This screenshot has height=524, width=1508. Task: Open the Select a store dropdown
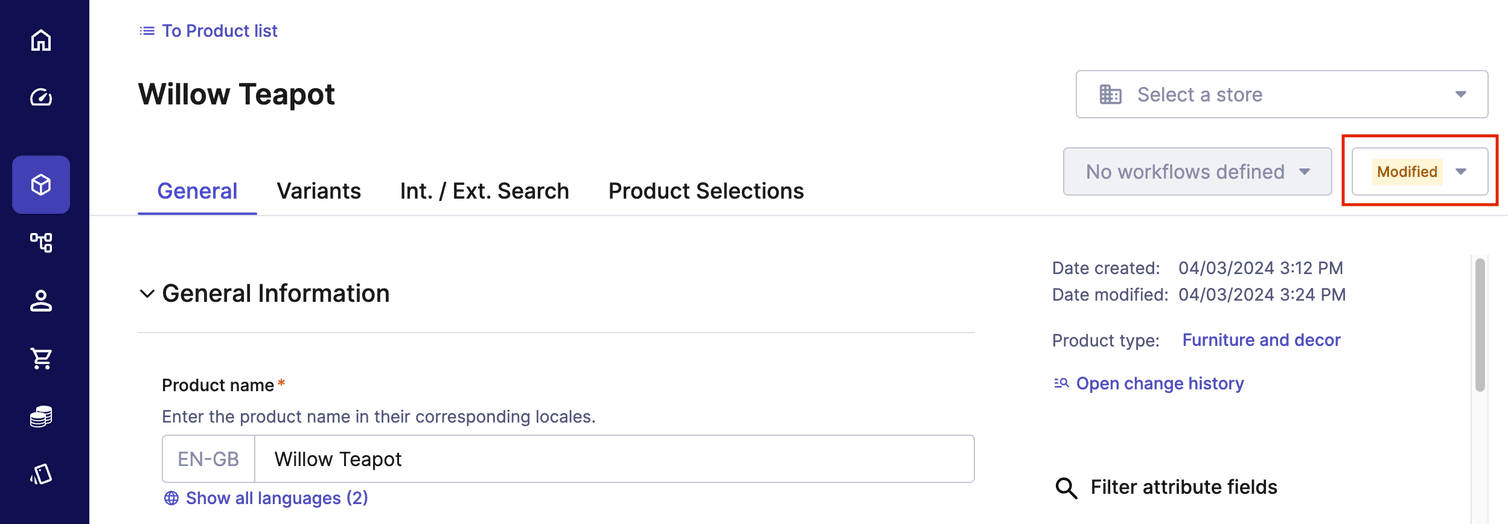pos(1282,95)
